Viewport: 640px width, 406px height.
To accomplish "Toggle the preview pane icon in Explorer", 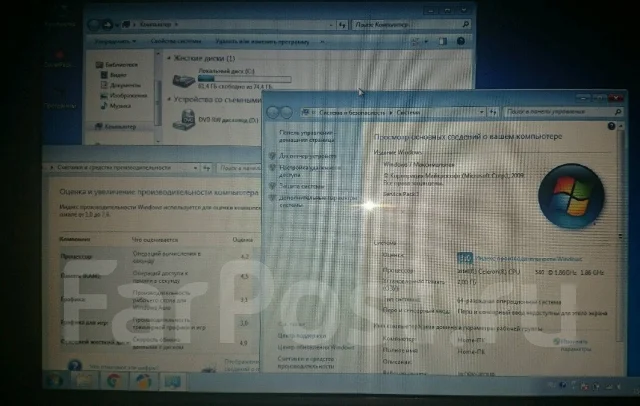I will pos(442,41).
